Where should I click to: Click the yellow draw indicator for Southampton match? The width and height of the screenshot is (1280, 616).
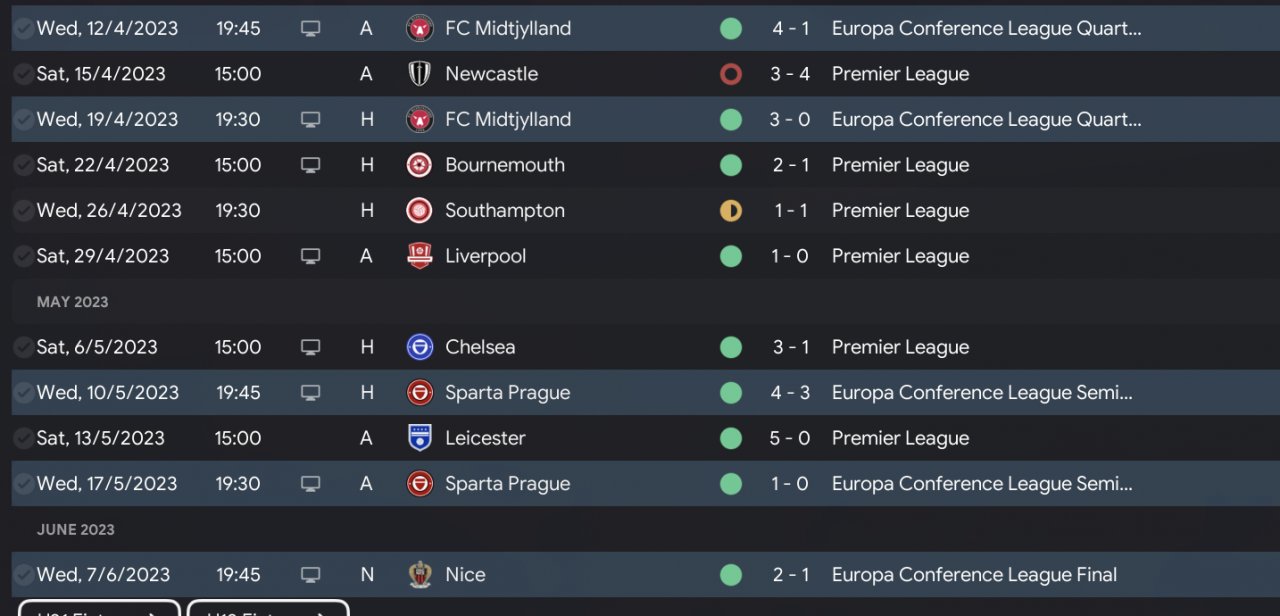coord(731,211)
